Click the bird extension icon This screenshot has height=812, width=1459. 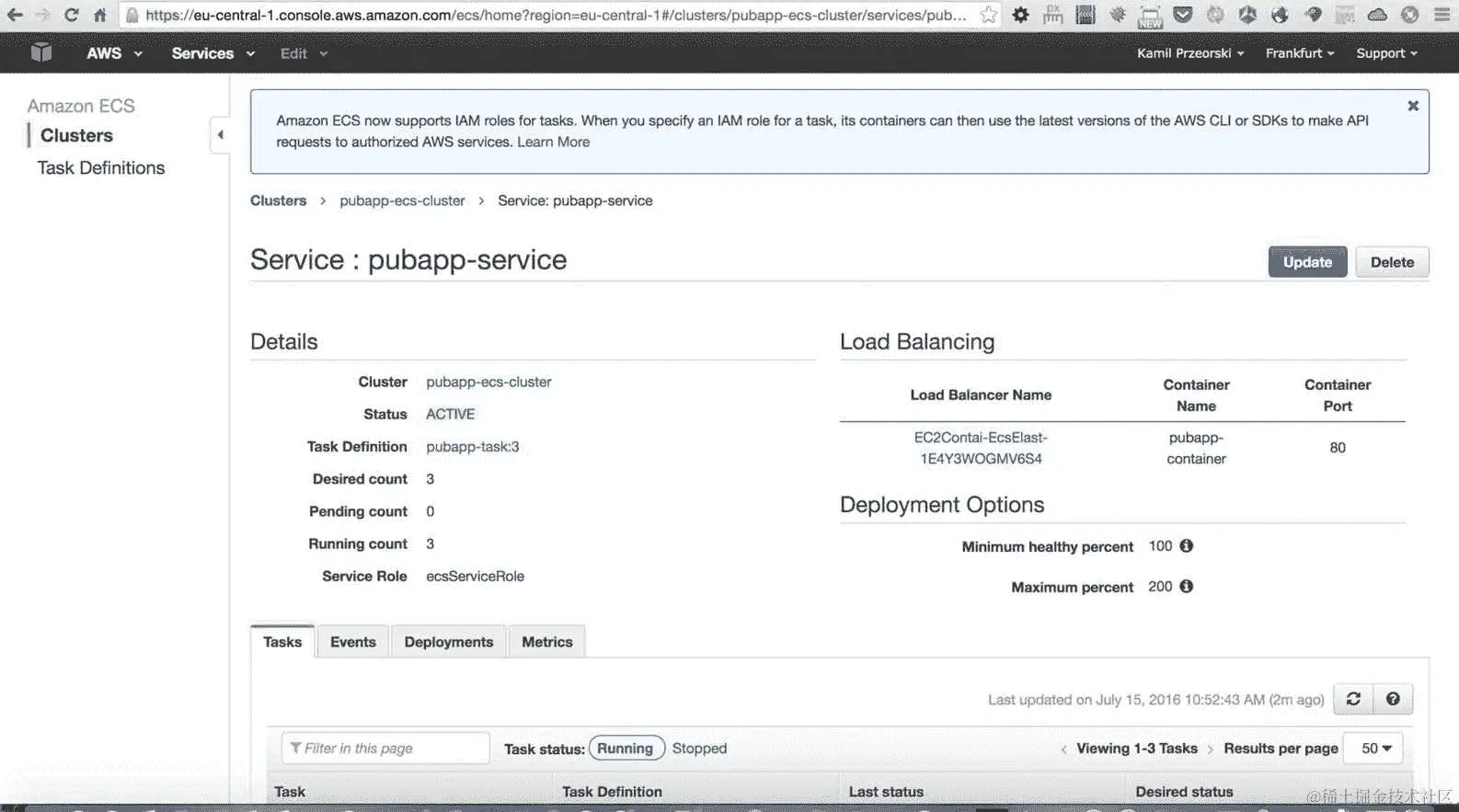[1313, 15]
